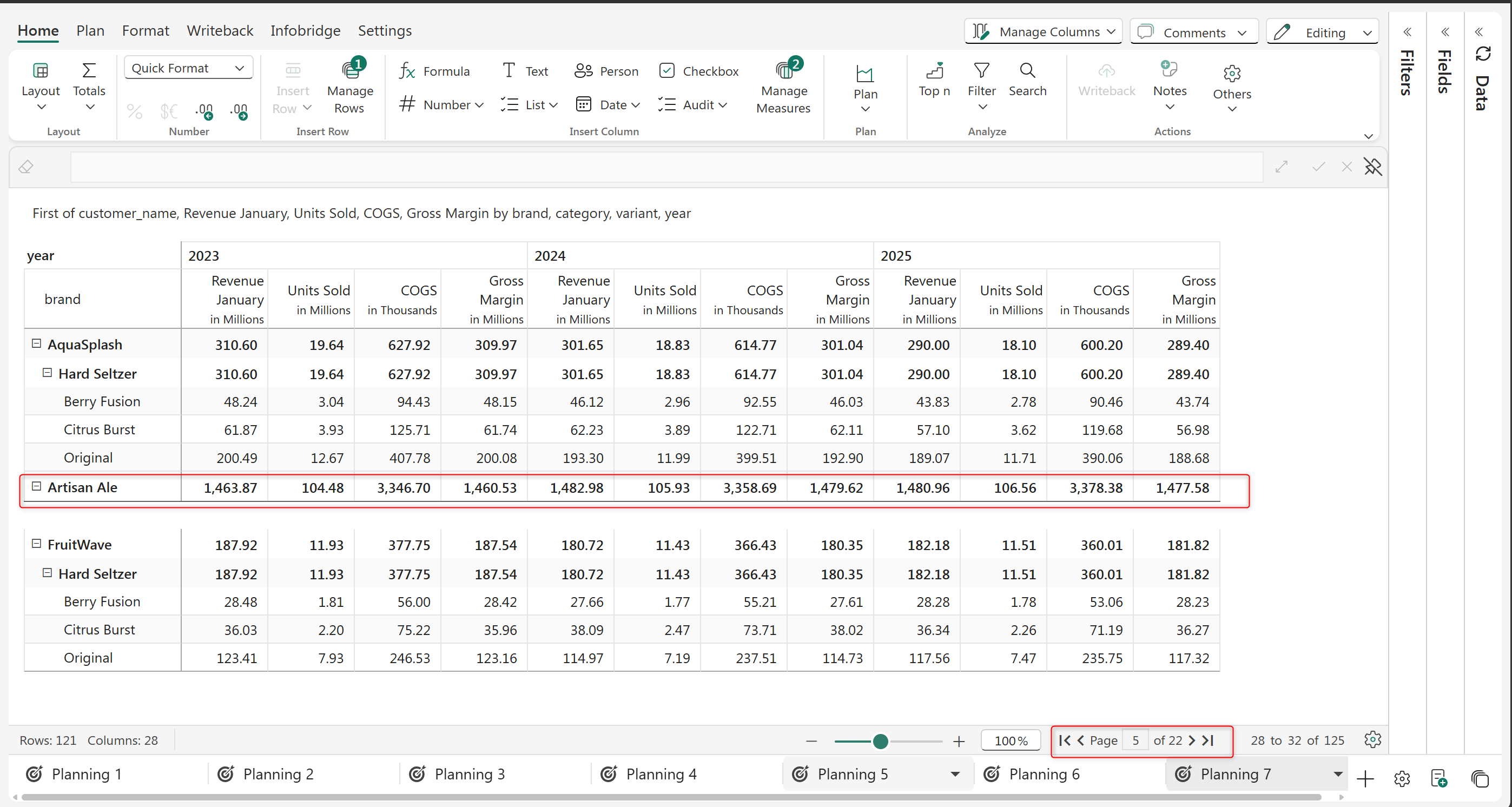Open the Quick Format dropdown
This screenshot has height=807, width=1512.
188,68
